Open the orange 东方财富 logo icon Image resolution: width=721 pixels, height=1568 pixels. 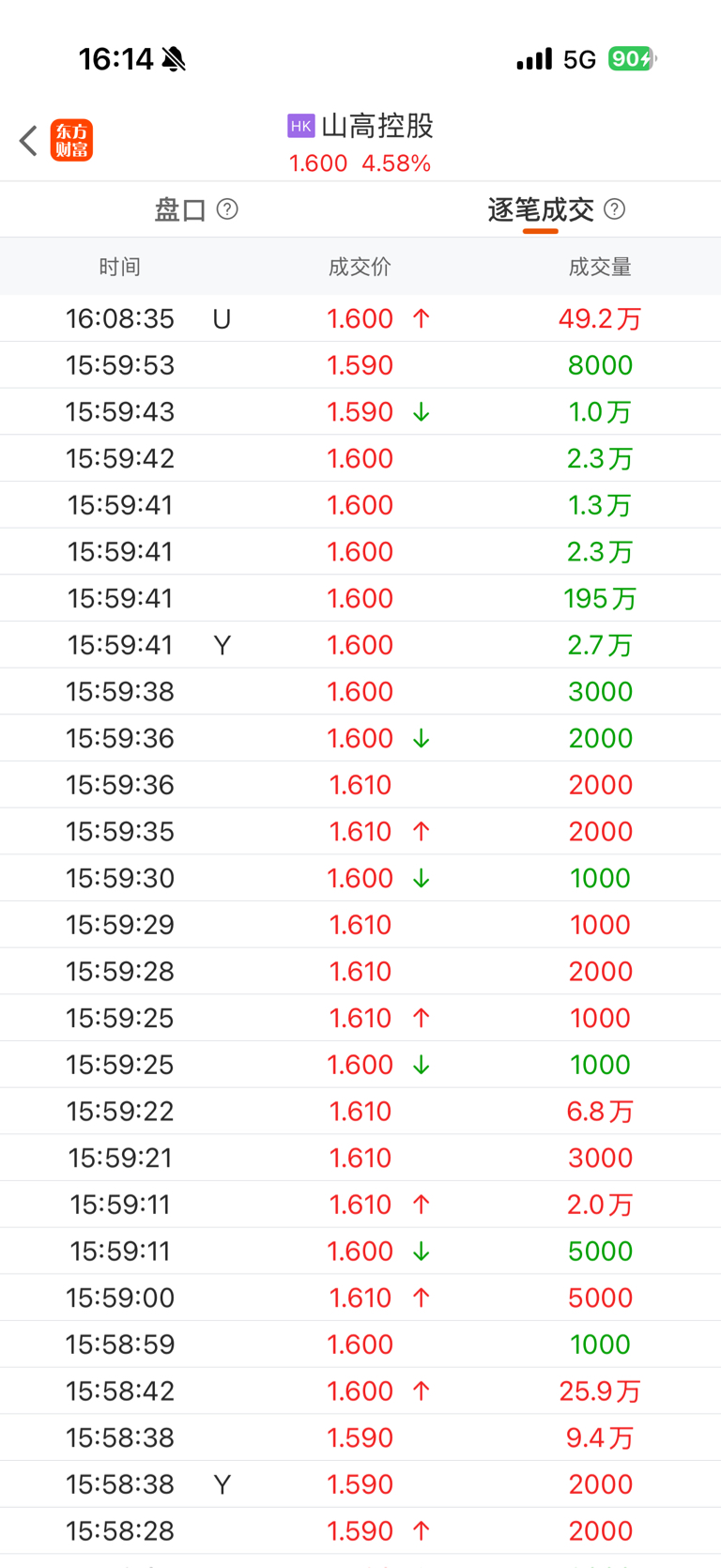click(71, 141)
